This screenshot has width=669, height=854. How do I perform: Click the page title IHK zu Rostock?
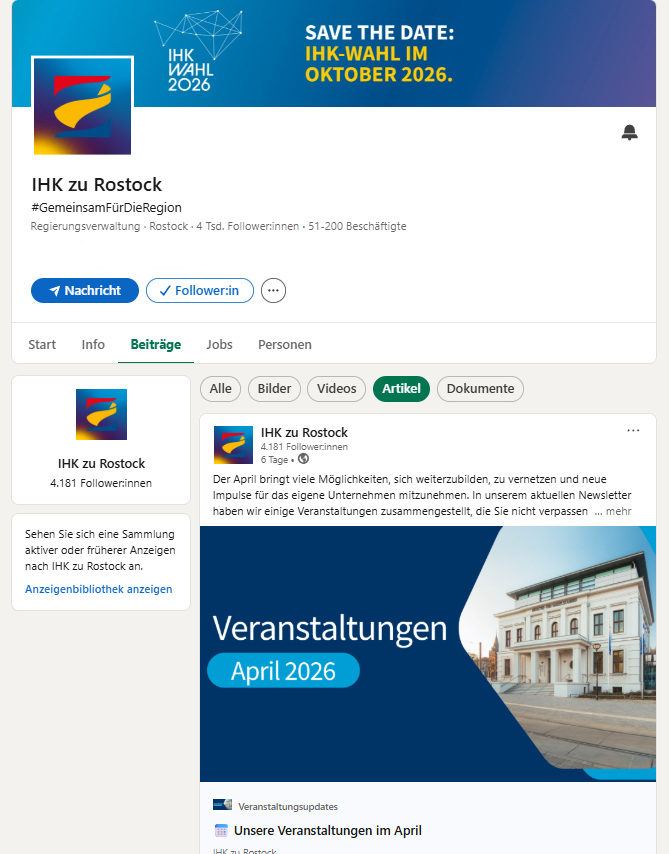(97, 185)
